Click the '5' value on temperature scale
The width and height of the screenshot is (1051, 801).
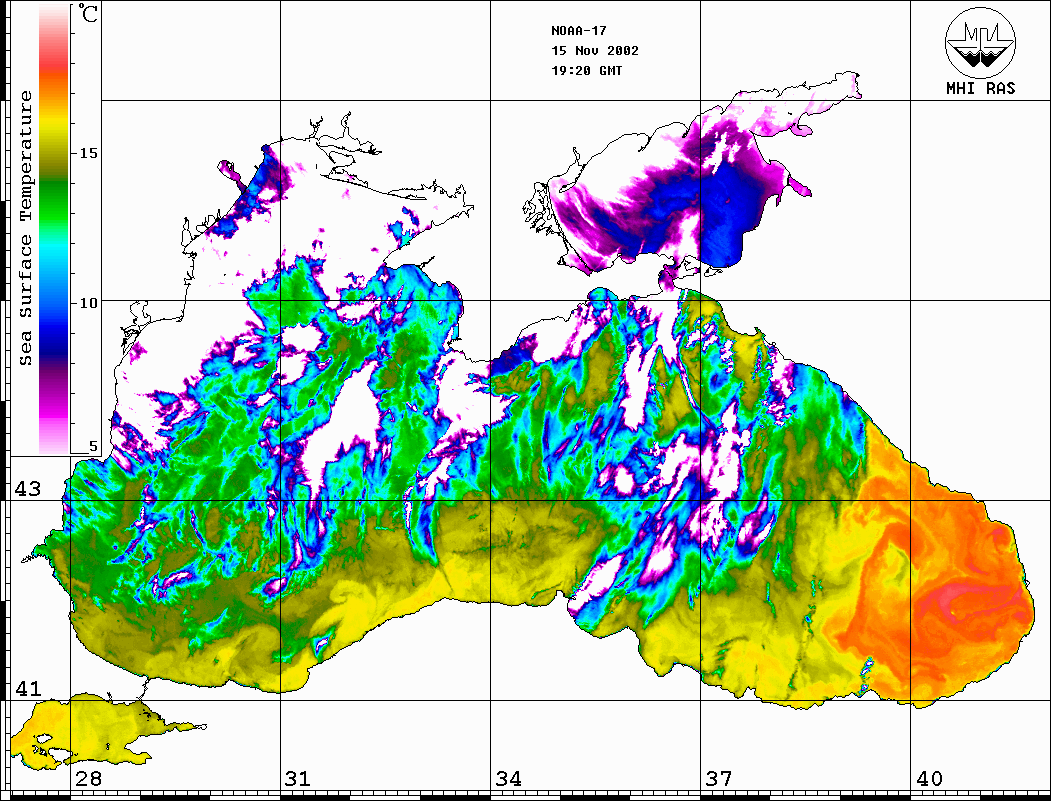pos(93,446)
